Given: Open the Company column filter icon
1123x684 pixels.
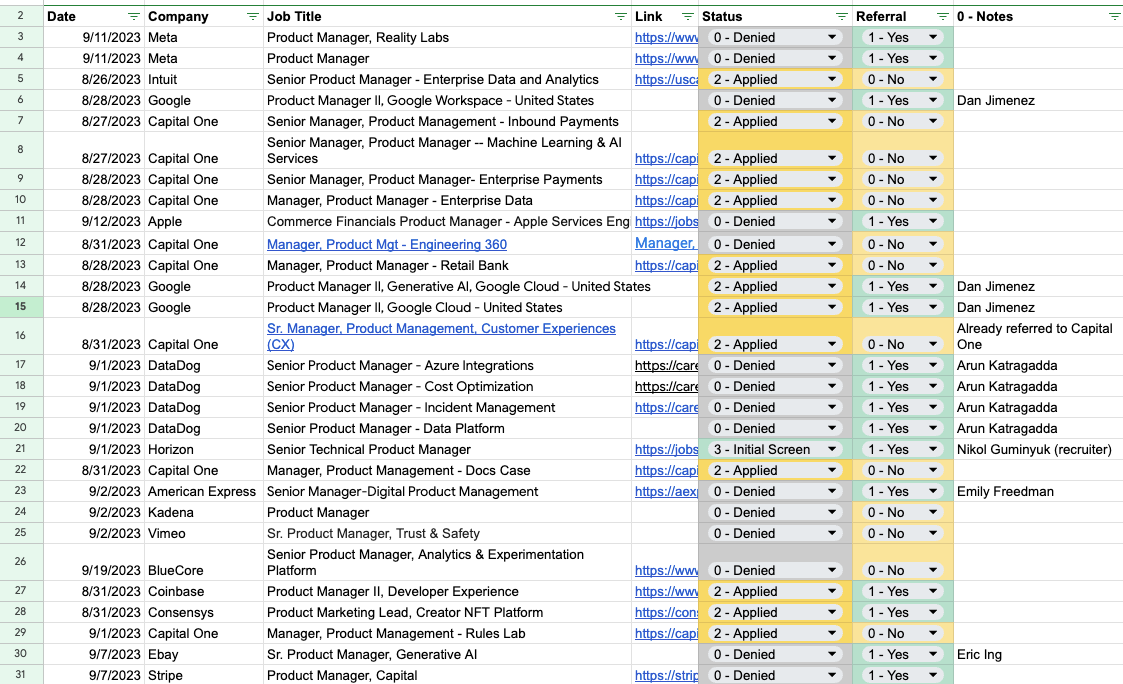Looking at the screenshot, I should (252, 16).
